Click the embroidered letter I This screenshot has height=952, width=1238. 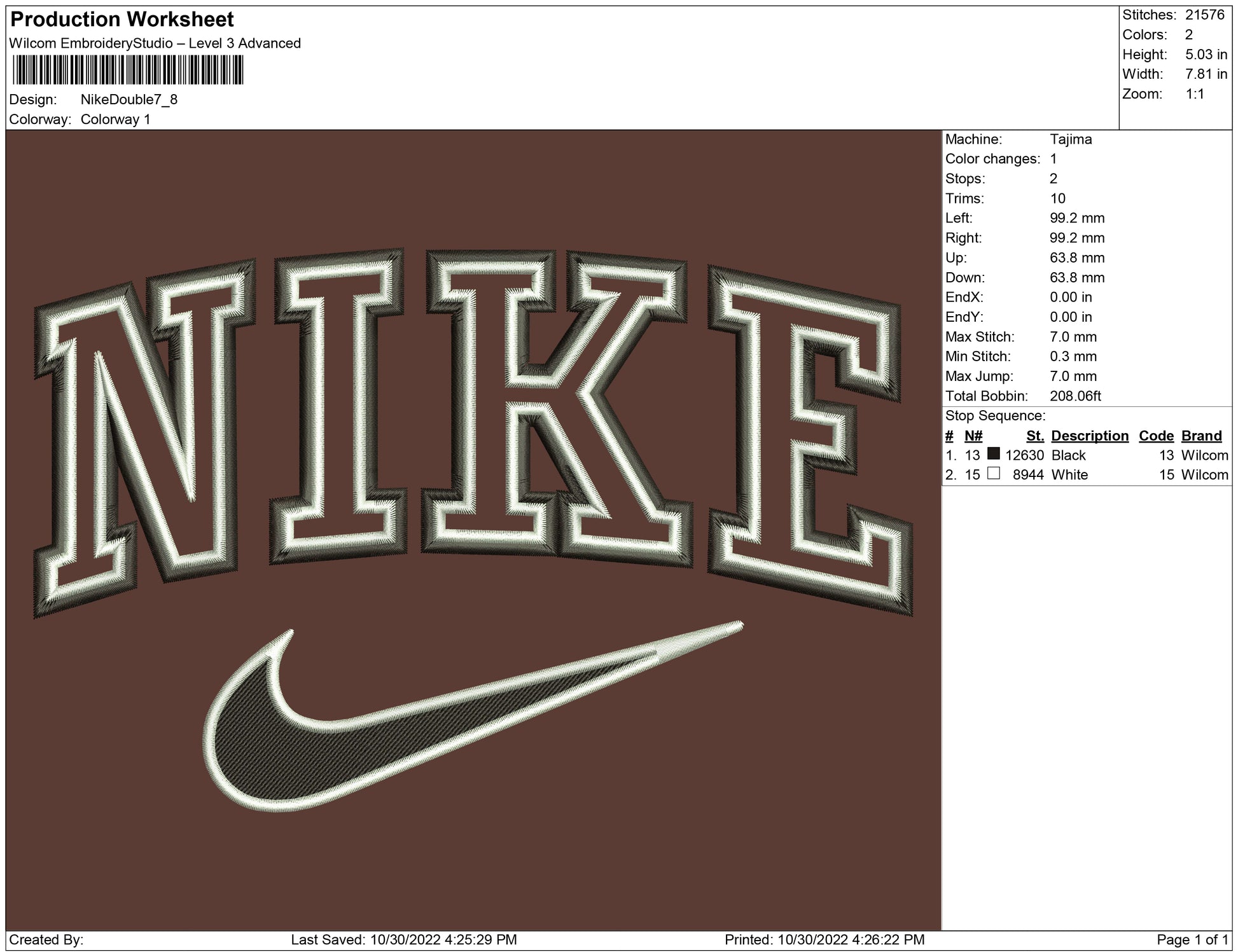coord(339,407)
